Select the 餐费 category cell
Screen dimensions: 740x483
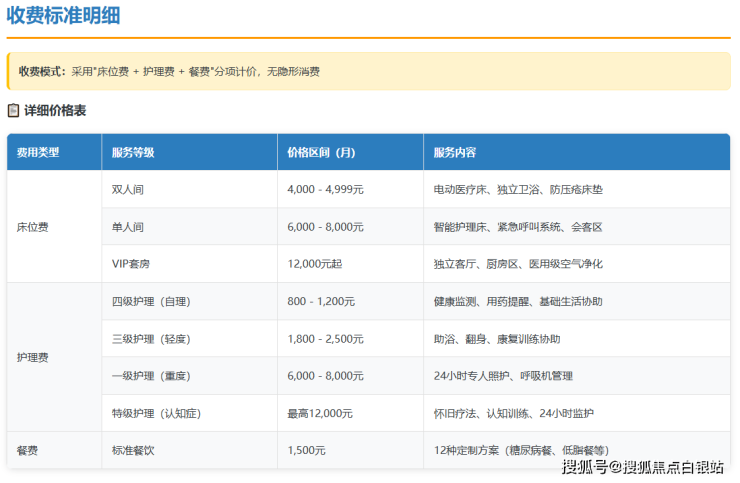coord(27,451)
